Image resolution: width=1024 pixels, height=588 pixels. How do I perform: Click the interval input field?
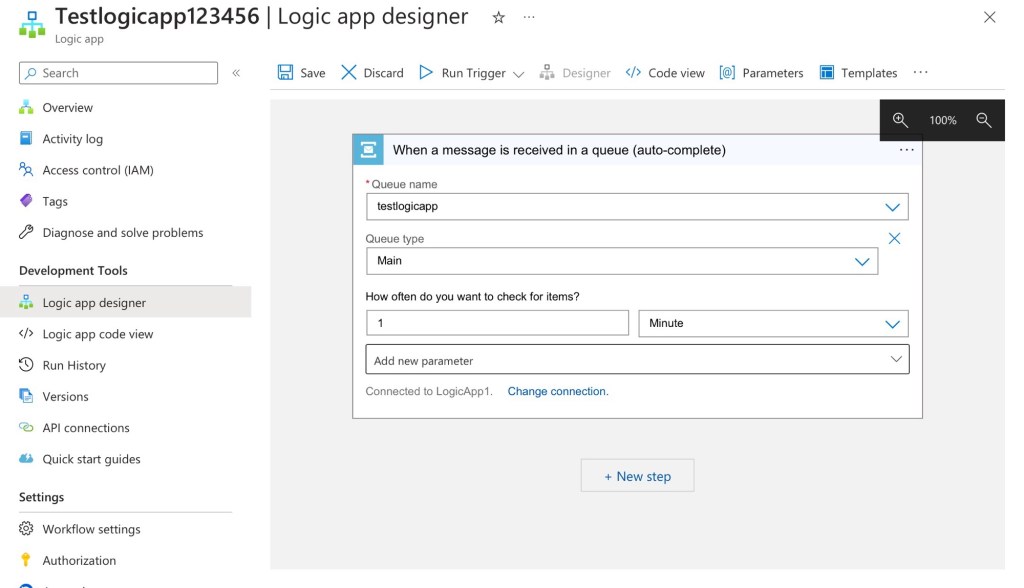[497, 323]
